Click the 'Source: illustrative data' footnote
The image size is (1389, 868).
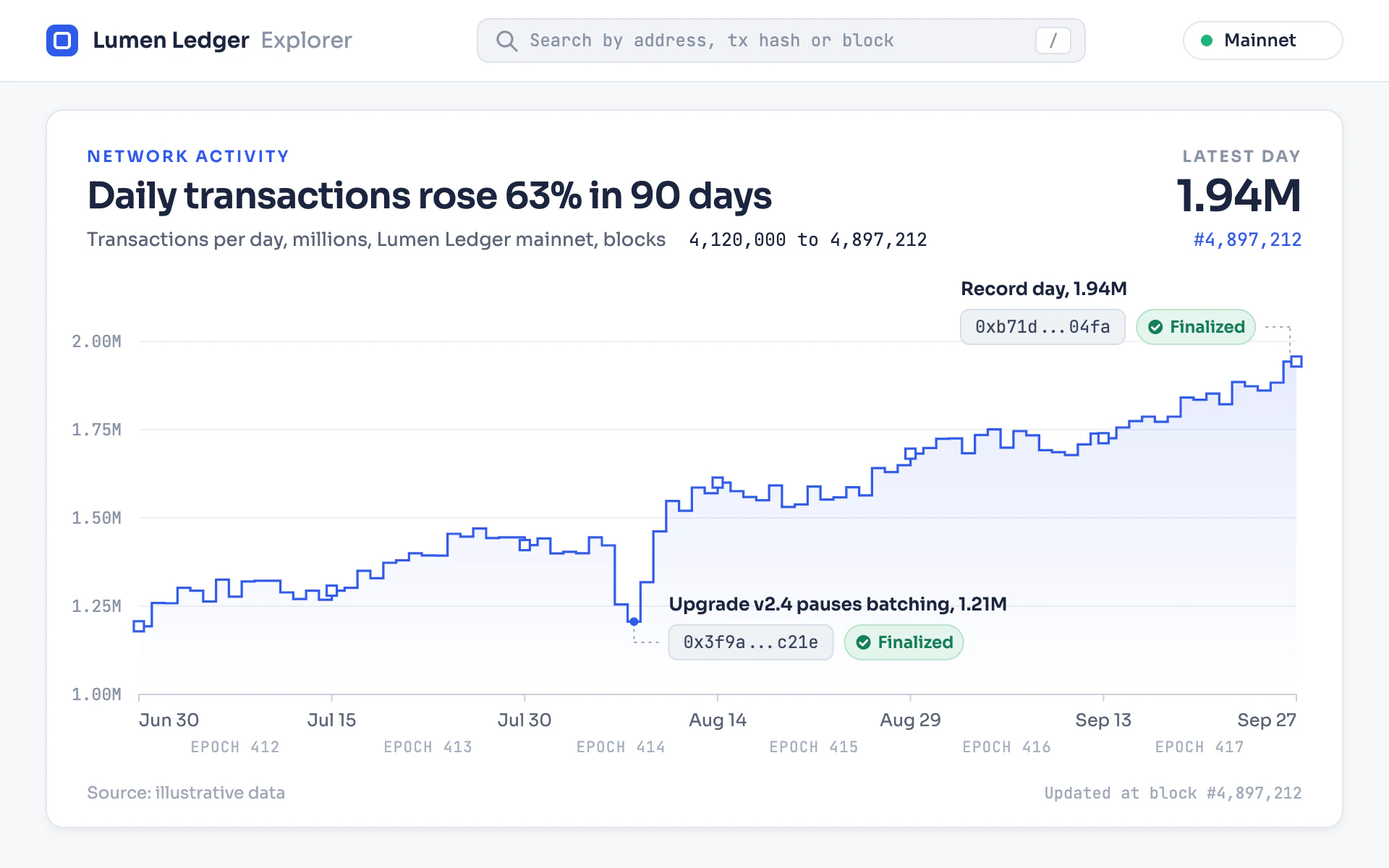(186, 793)
